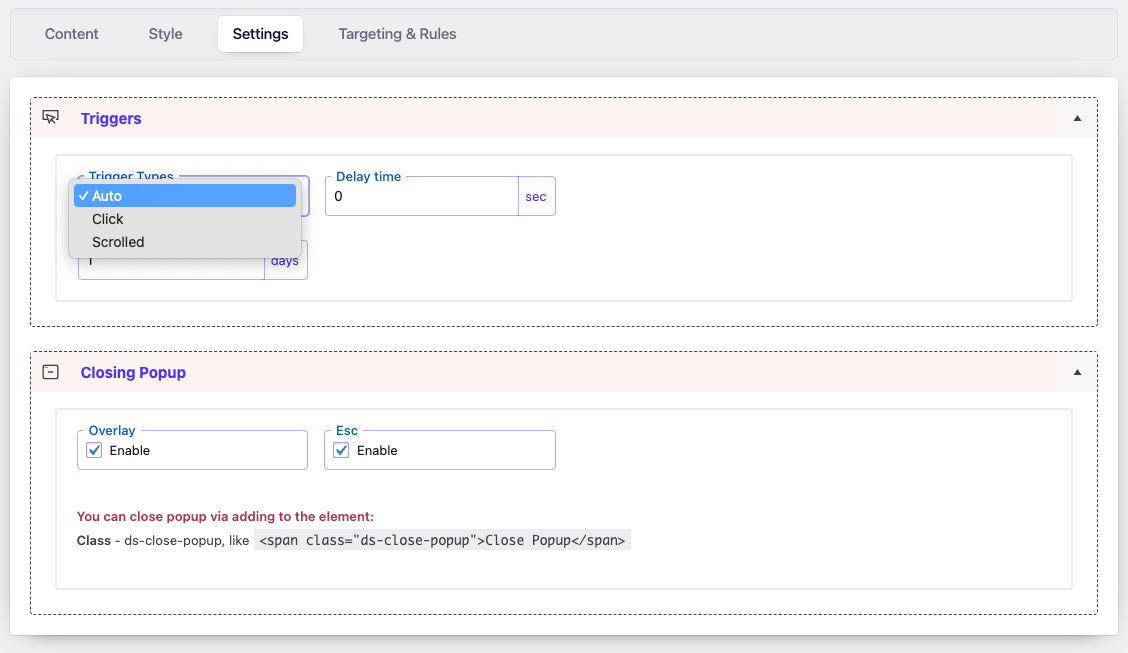
Task: Click the Overlay field label
Action: [112, 431]
